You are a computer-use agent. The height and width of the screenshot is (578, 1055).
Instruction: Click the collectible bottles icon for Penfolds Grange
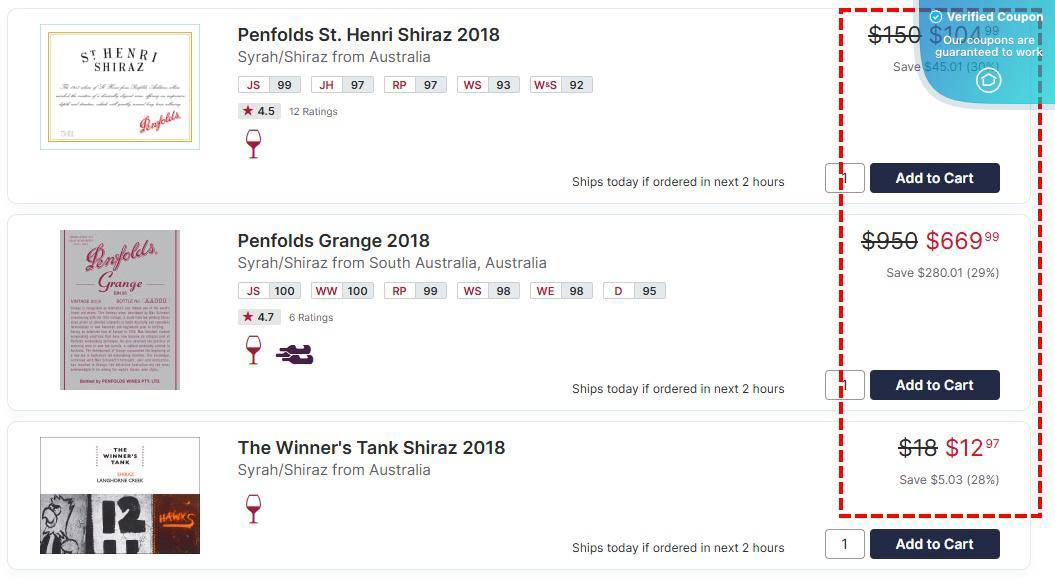[x=294, y=353]
